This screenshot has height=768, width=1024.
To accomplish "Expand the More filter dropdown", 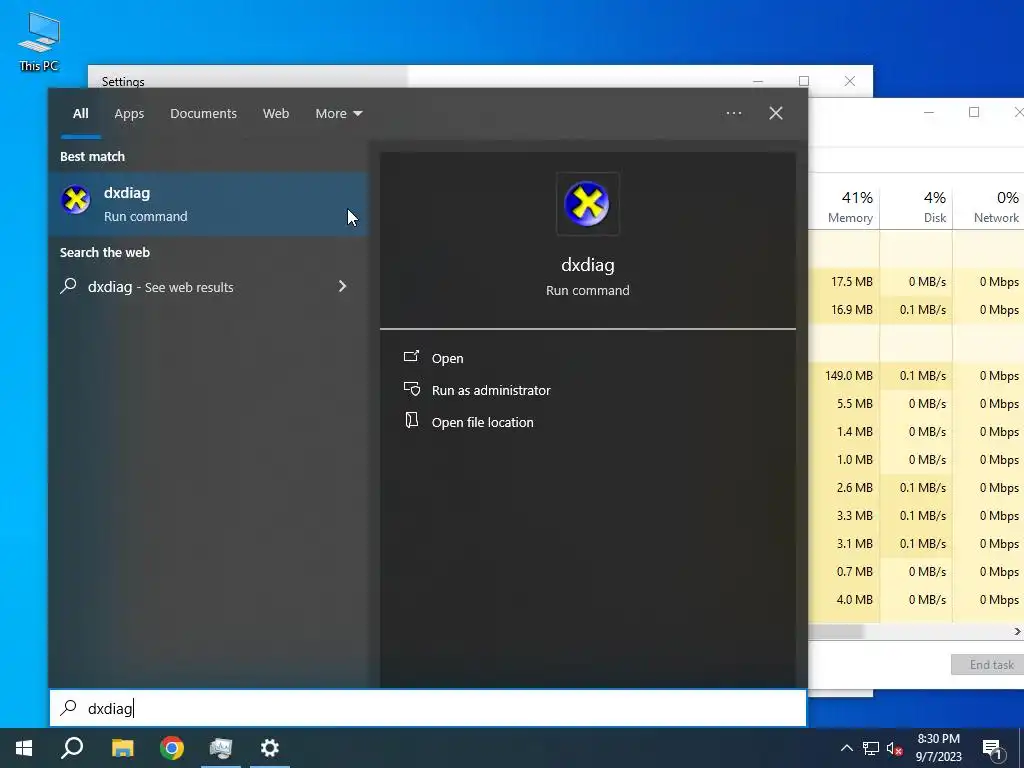I will click(x=338, y=113).
